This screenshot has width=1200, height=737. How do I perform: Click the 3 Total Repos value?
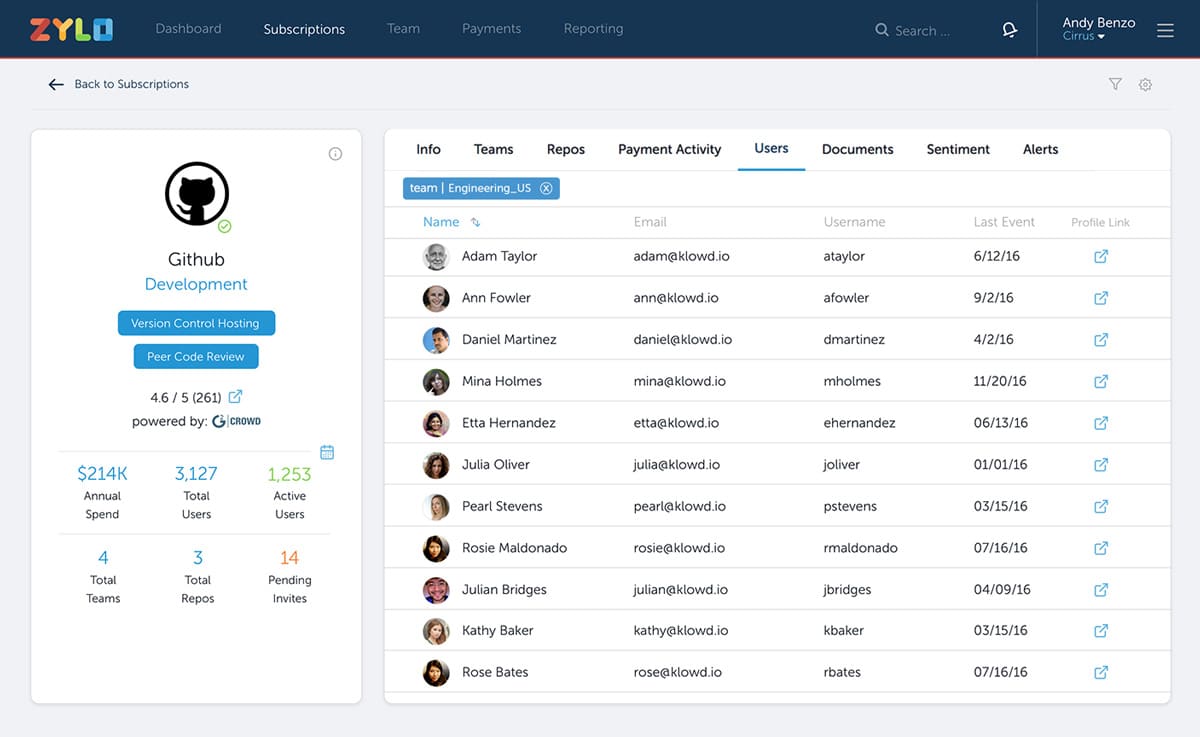point(198,557)
